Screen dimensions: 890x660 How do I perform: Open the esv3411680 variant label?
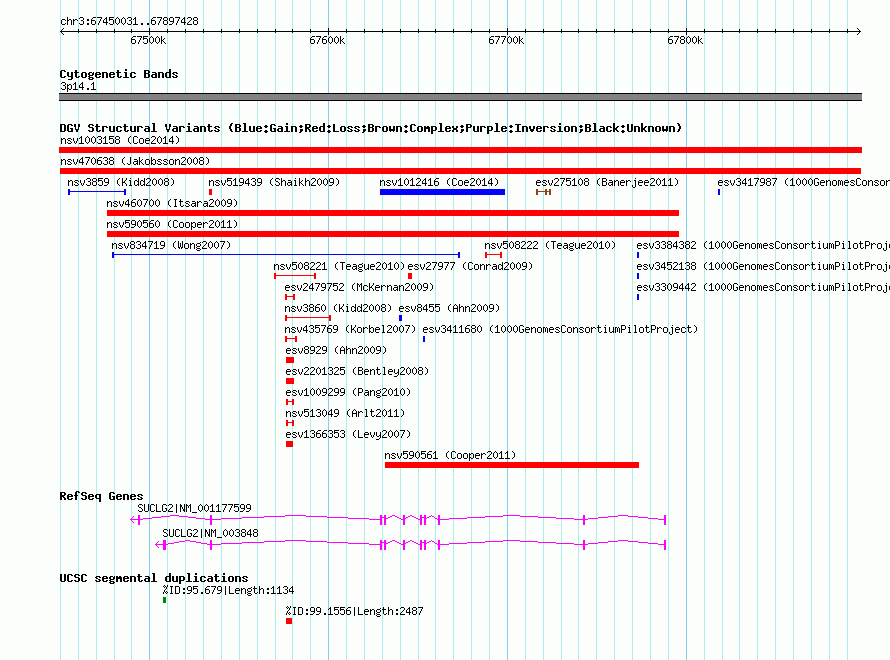pos(560,329)
